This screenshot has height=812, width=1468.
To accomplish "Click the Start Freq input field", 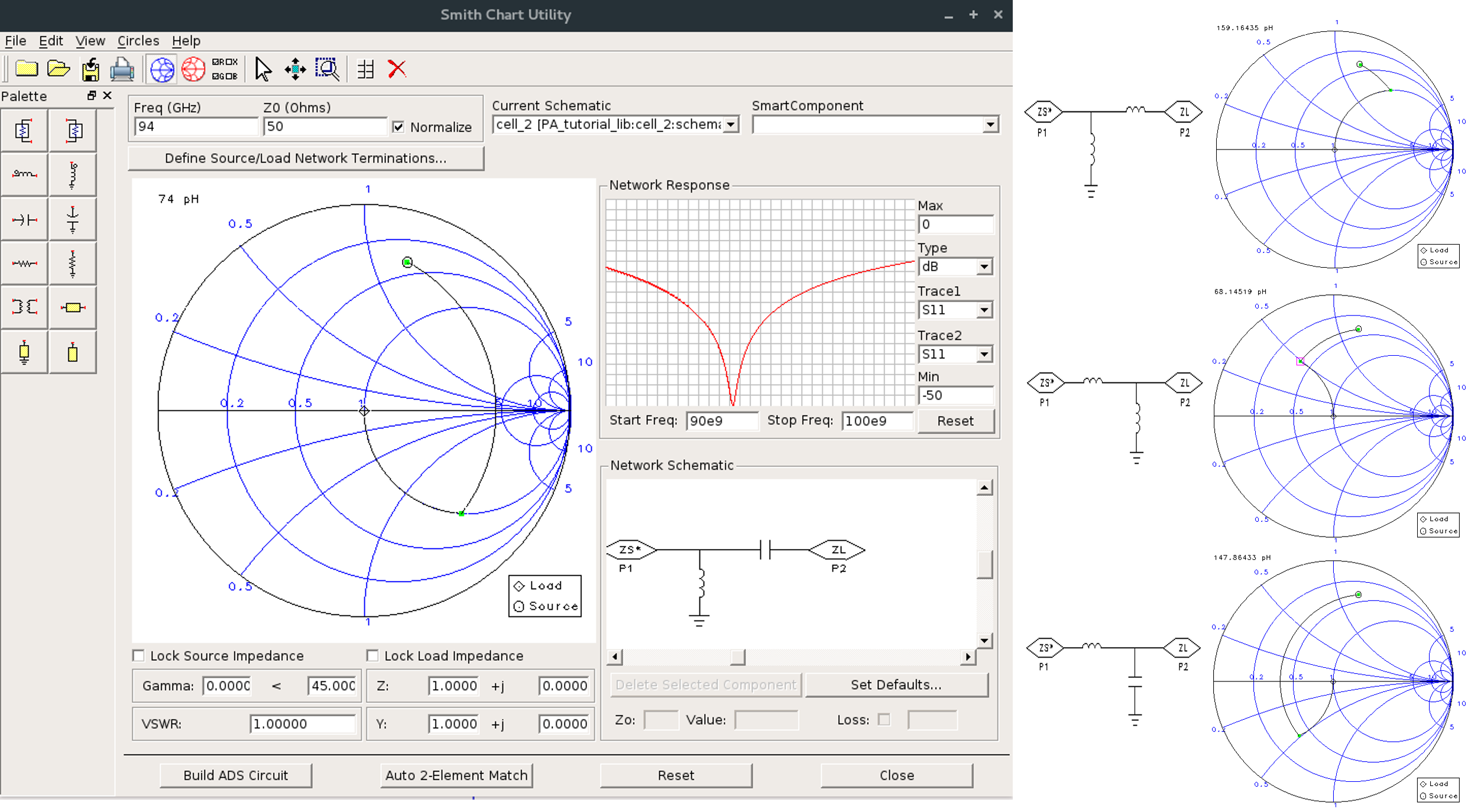I will click(x=721, y=421).
